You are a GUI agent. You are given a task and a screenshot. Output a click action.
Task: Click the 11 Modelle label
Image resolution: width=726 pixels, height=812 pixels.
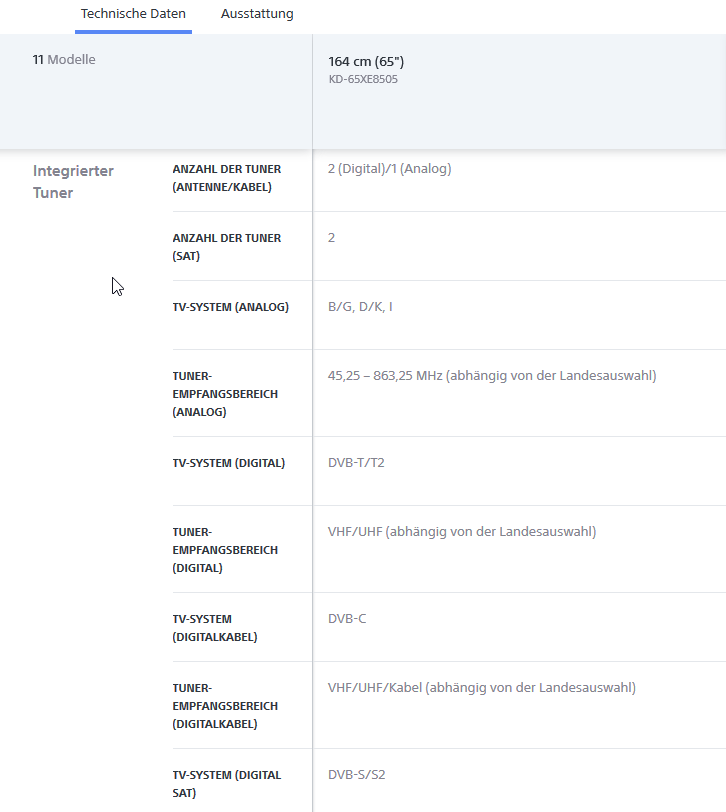click(64, 60)
